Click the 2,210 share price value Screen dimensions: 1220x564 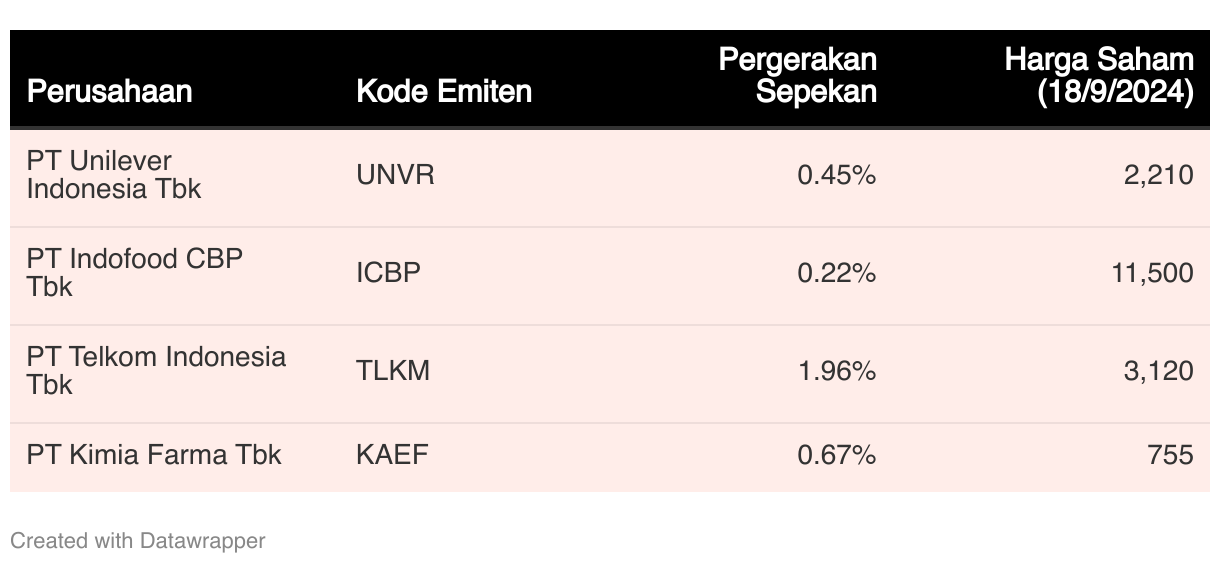1158,175
